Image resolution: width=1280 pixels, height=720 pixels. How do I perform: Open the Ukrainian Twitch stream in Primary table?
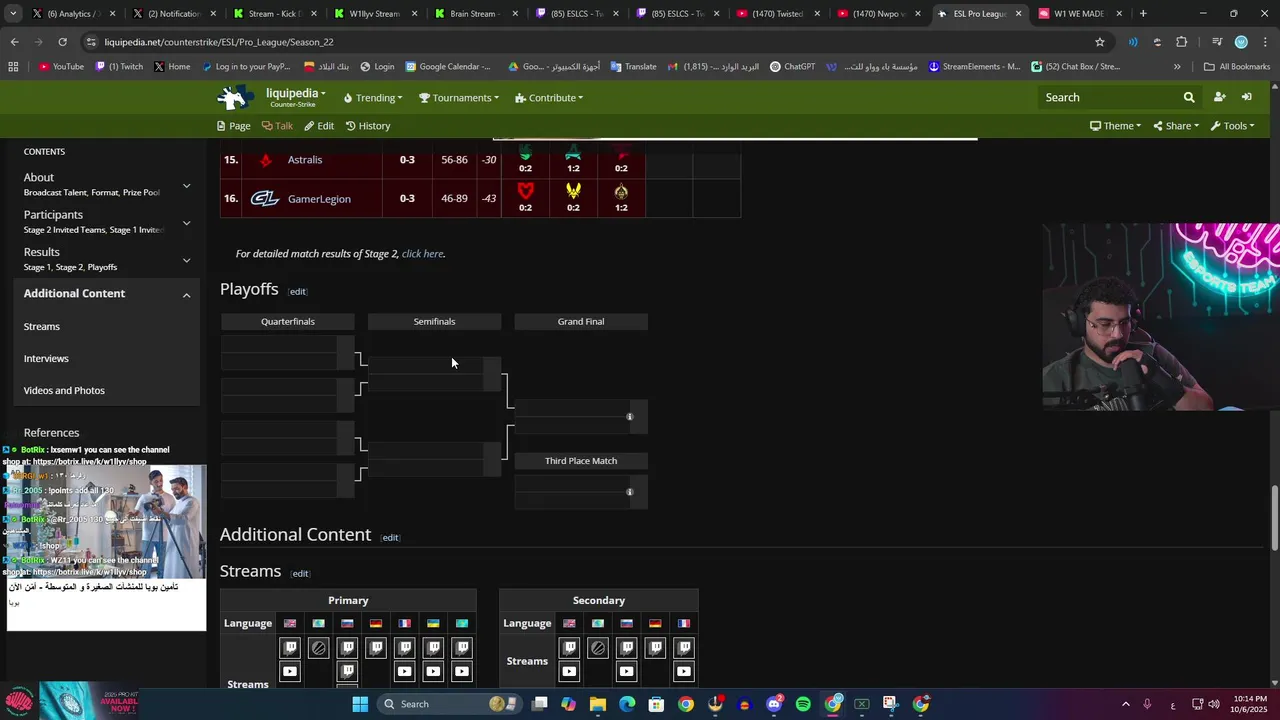pyautogui.click(x=433, y=648)
